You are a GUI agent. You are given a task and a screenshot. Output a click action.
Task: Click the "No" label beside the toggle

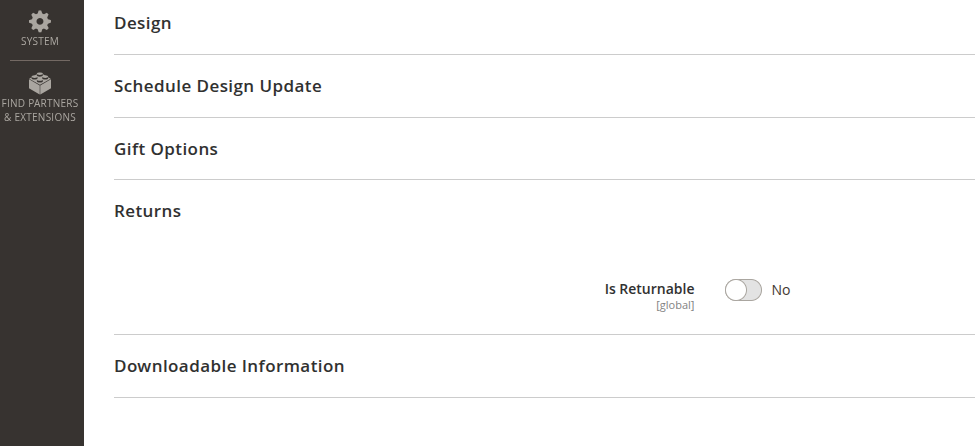coord(781,290)
